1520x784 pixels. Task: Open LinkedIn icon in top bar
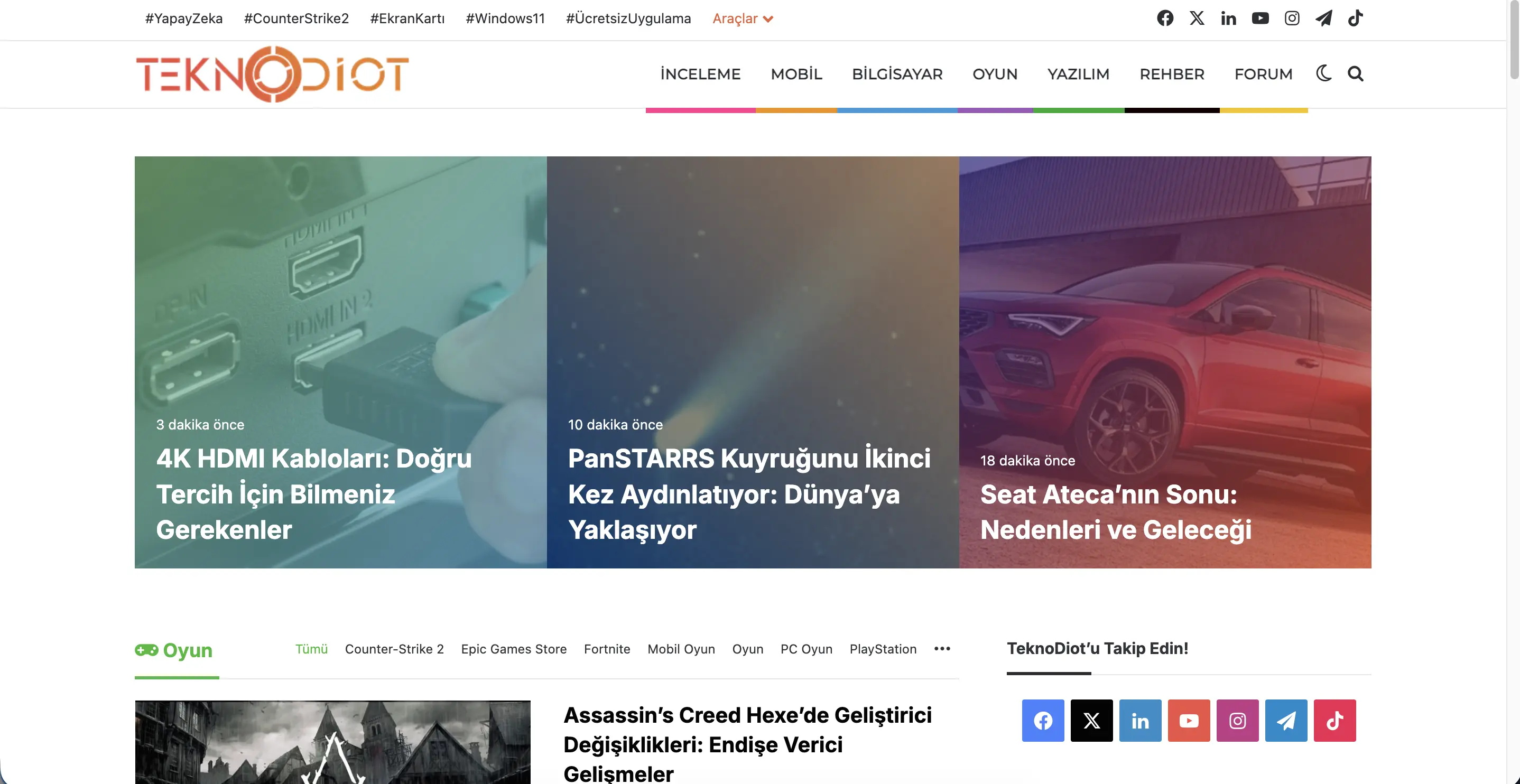pyautogui.click(x=1228, y=18)
